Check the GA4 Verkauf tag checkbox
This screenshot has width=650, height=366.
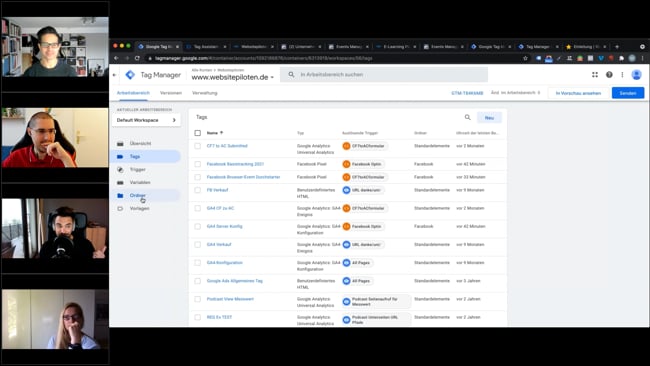[x=198, y=245]
